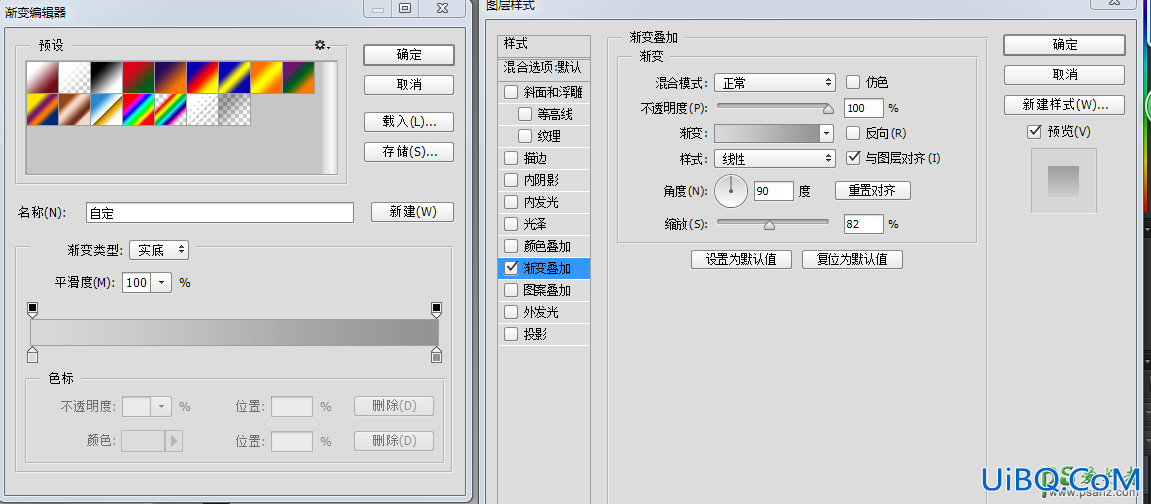The image size is (1151, 504).
Task: Click the 不透明度 slider in Gradient Overlay
Action: point(774,107)
